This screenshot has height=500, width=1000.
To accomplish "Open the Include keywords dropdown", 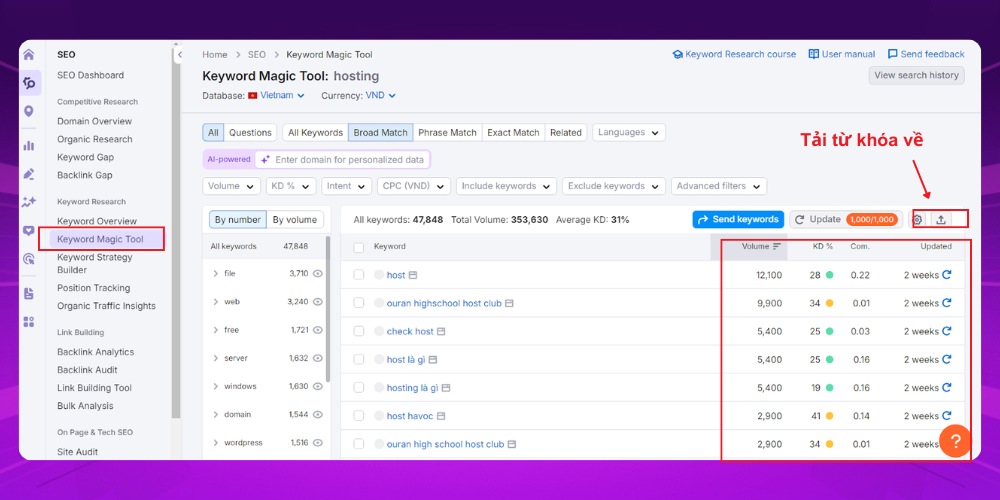I will 506,186.
